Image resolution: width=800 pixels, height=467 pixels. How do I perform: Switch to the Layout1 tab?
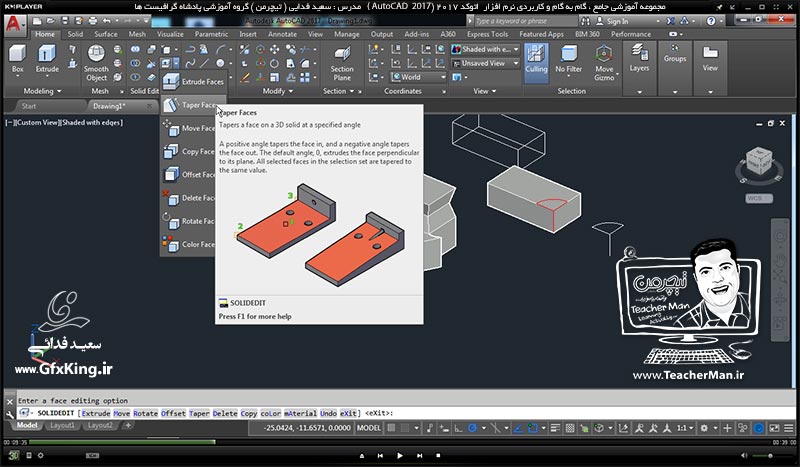coord(62,425)
